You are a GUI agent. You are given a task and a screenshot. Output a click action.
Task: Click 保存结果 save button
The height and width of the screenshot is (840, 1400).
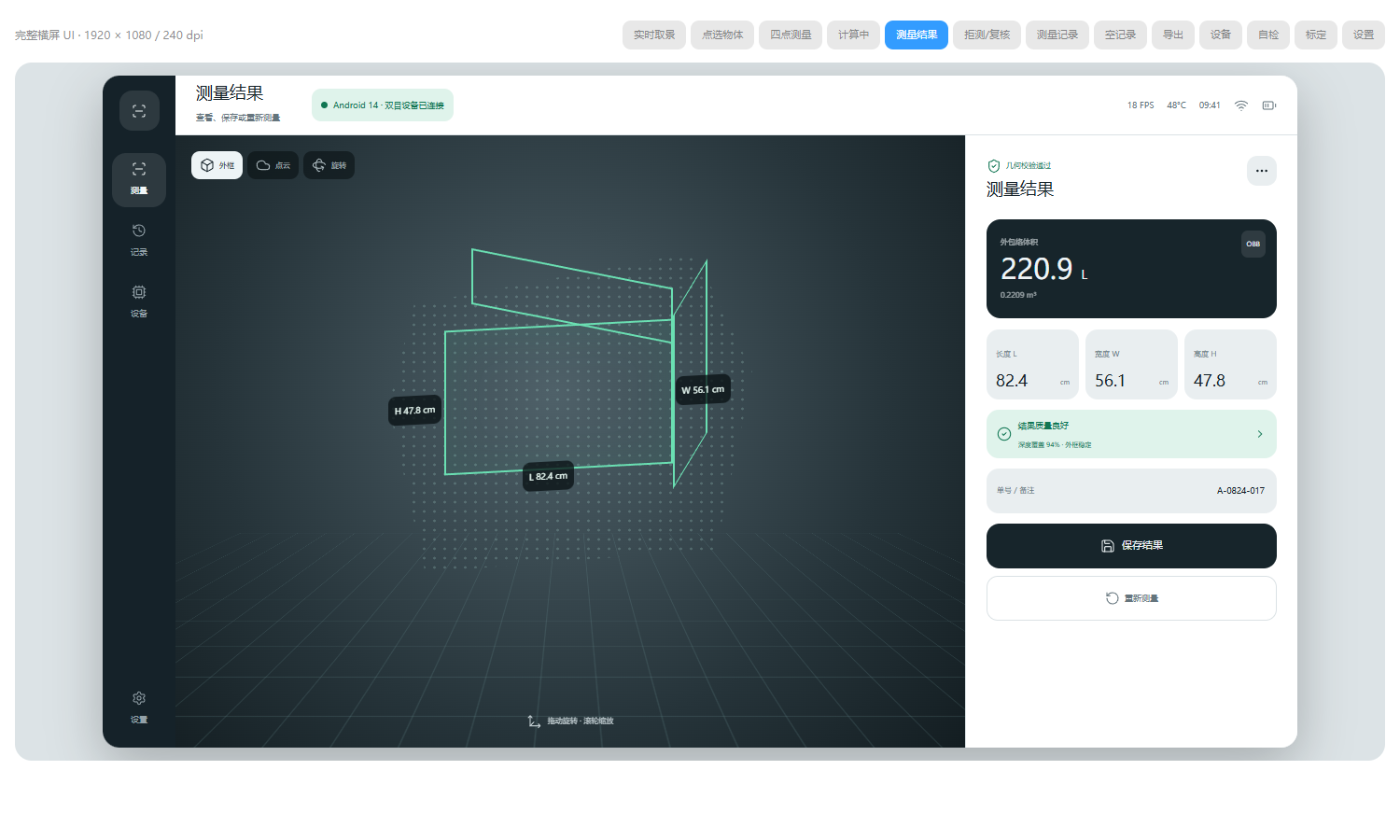tap(1131, 546)
